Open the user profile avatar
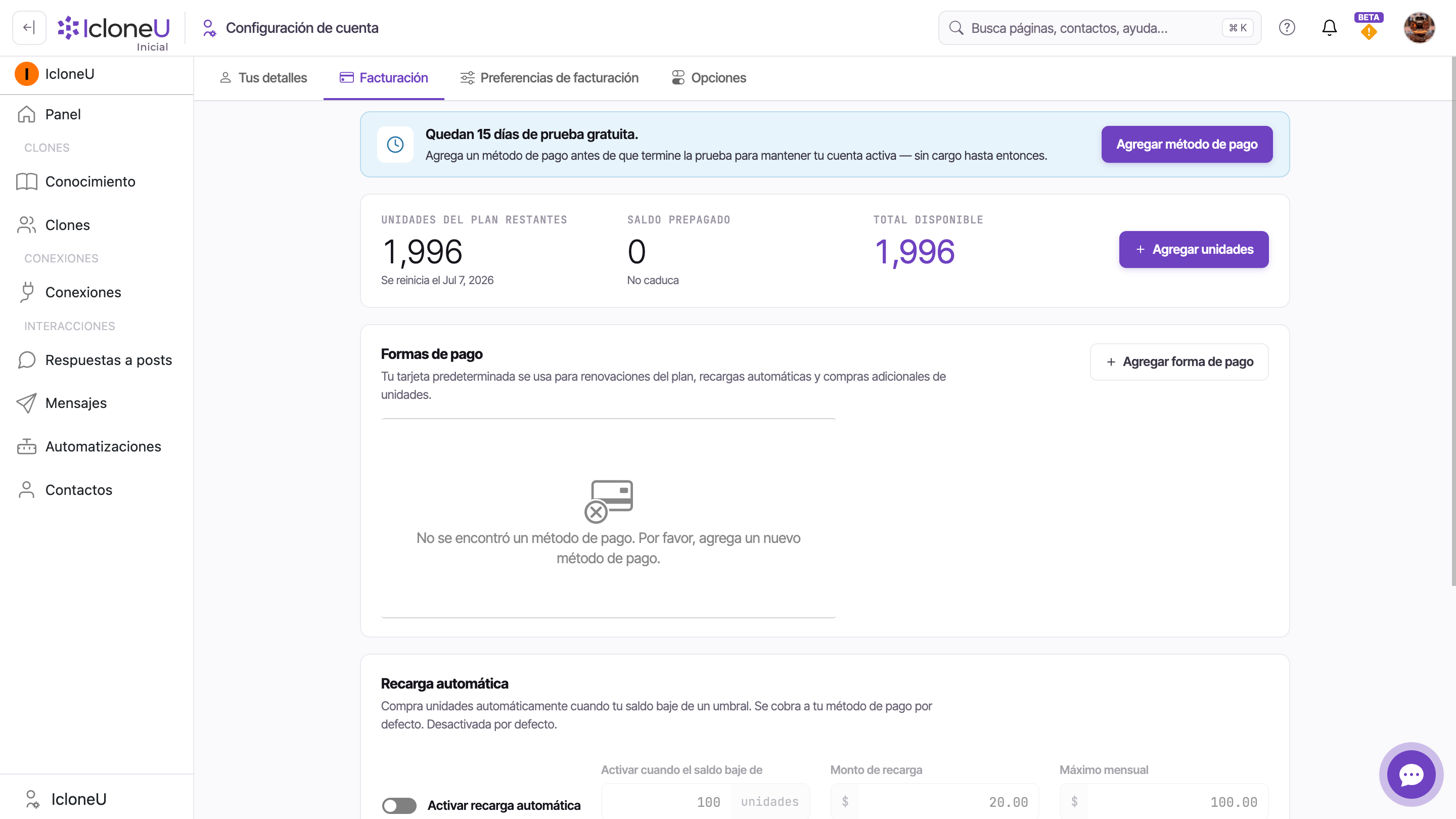The width and height of the screenshot is (1456, 819). [x=1419, y=28]
